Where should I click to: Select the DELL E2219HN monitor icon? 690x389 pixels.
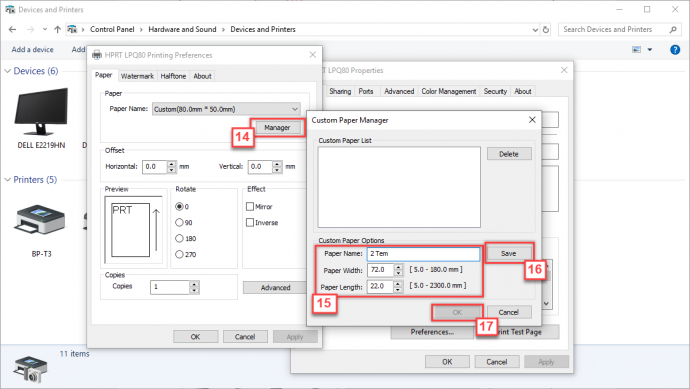point(41,111)
